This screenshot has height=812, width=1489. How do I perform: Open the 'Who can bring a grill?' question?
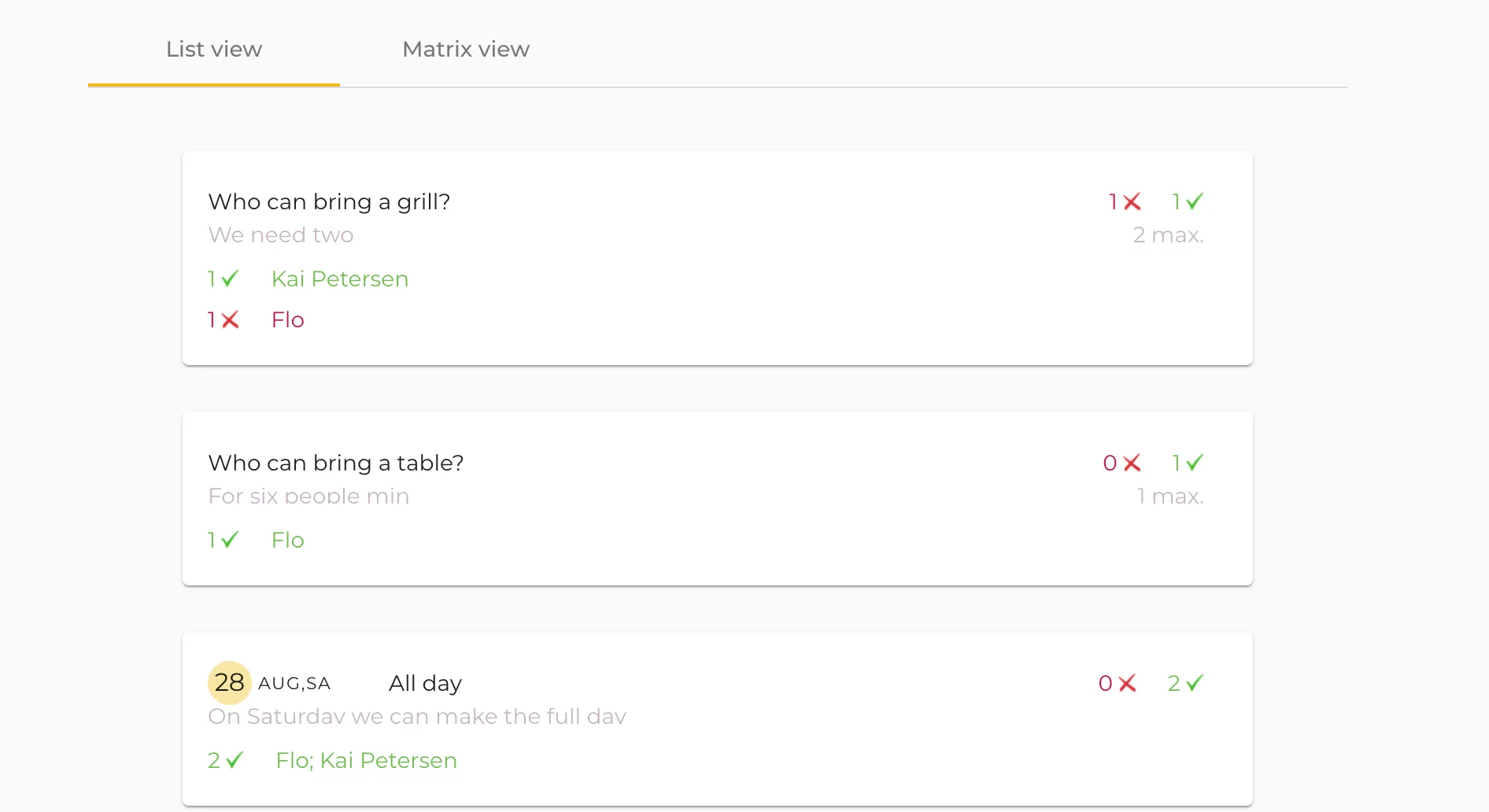329,202
